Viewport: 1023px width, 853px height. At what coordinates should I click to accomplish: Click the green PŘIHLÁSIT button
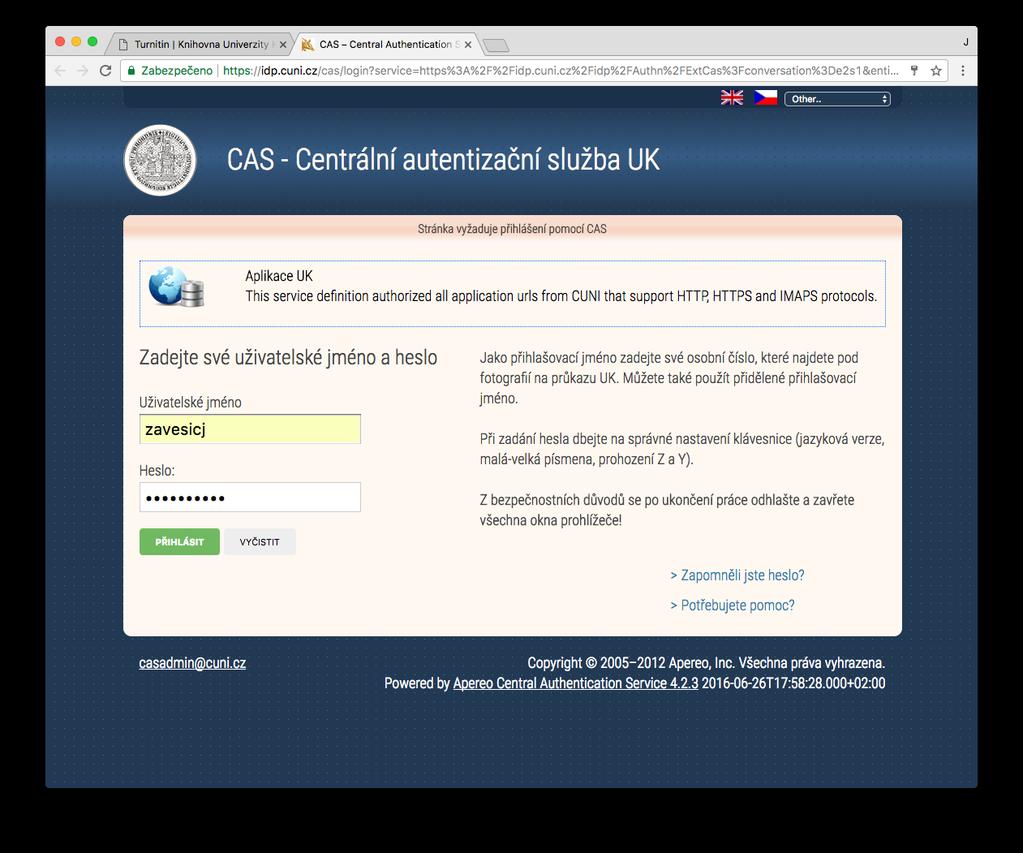179,542
